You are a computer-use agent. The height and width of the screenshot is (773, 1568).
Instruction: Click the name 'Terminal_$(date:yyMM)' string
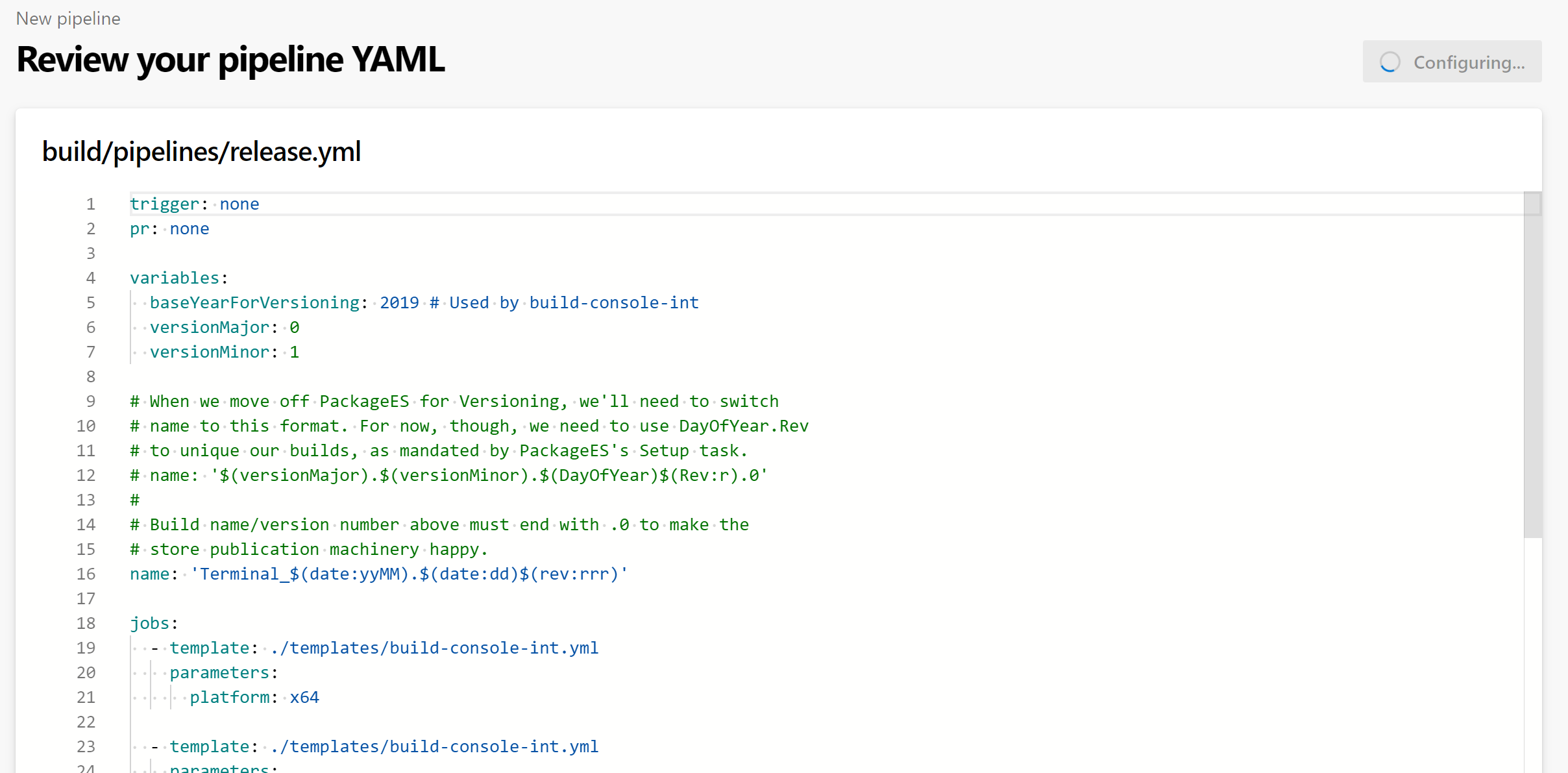[x=410, y=574]
